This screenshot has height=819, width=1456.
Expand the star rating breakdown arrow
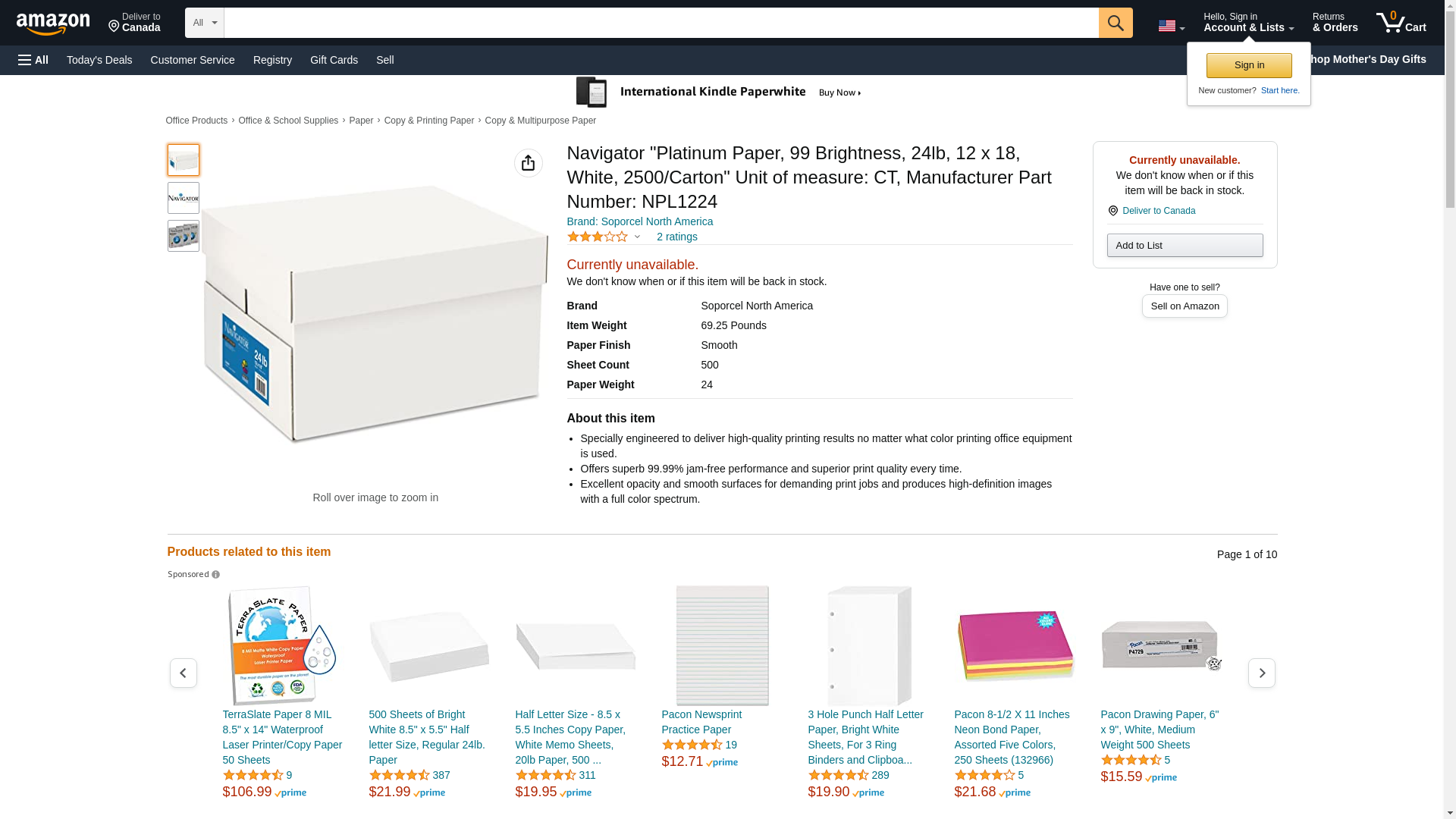point(637,237)
